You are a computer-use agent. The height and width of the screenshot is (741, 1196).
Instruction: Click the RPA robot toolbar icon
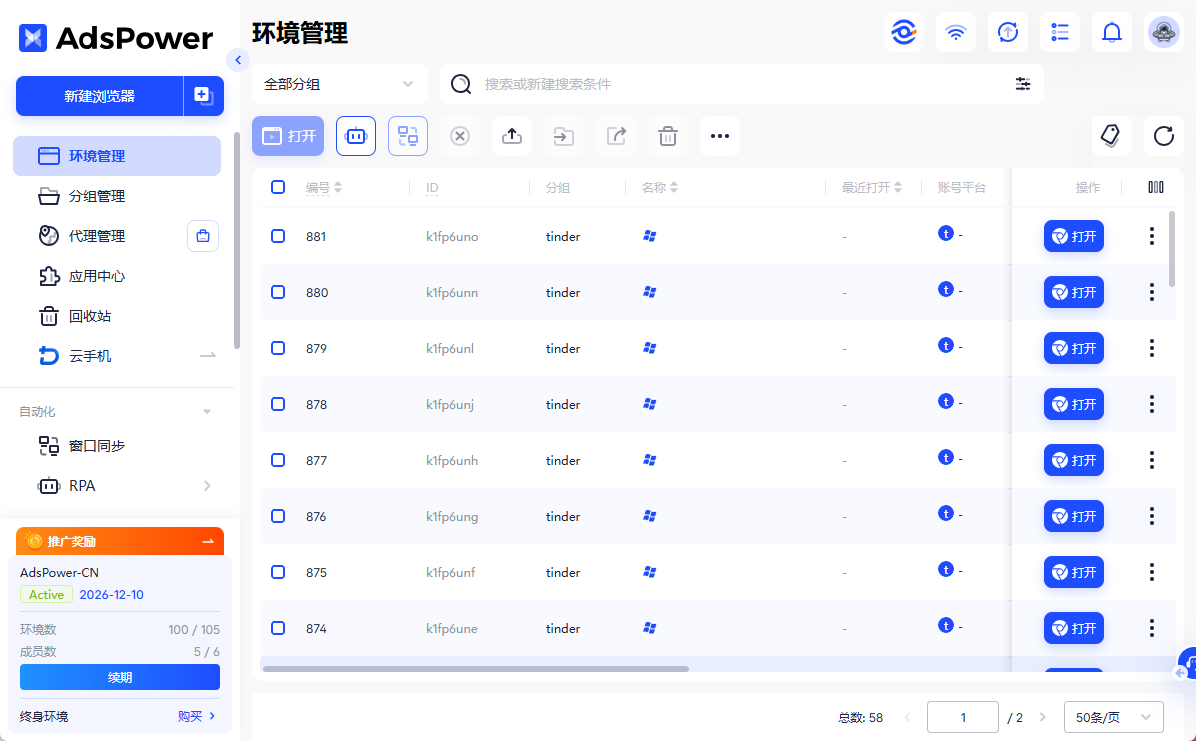point(356,136)
